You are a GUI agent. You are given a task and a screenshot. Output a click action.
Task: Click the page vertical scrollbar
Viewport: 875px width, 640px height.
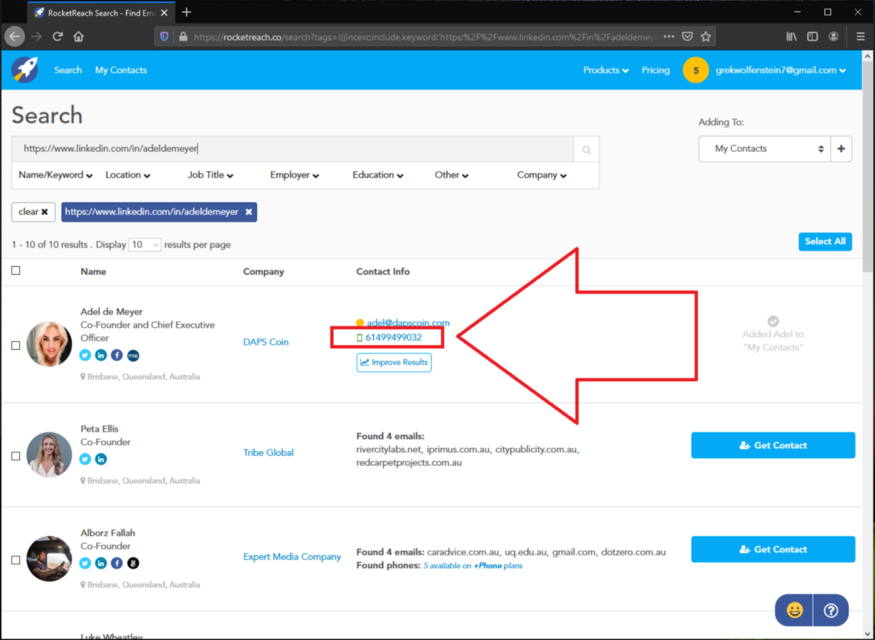pyautogui.click(x=867, y=167)
